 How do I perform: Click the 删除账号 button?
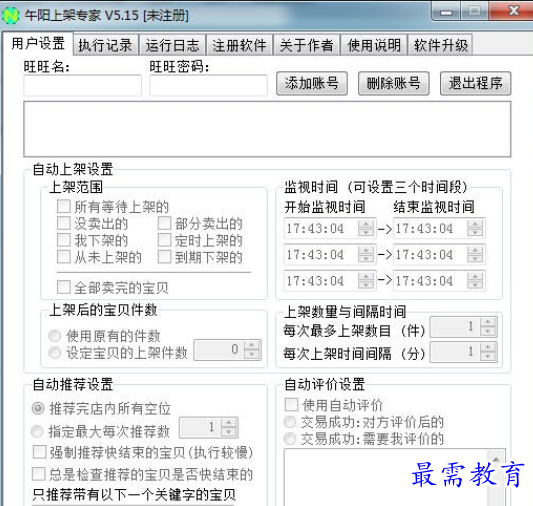pyautogui.click(x=394, y=83)
